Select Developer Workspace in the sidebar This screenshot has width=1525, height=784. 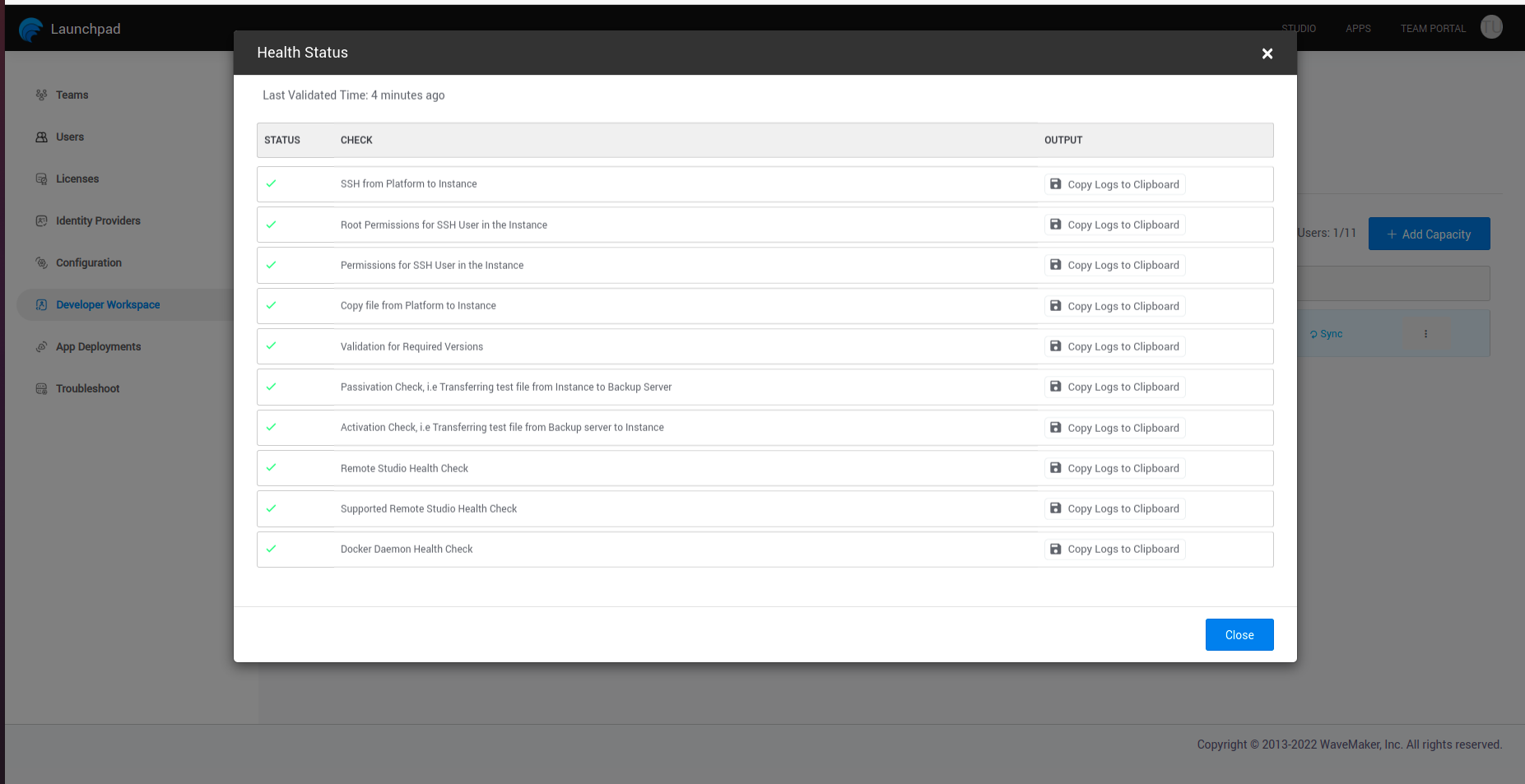tap(108, 304)
